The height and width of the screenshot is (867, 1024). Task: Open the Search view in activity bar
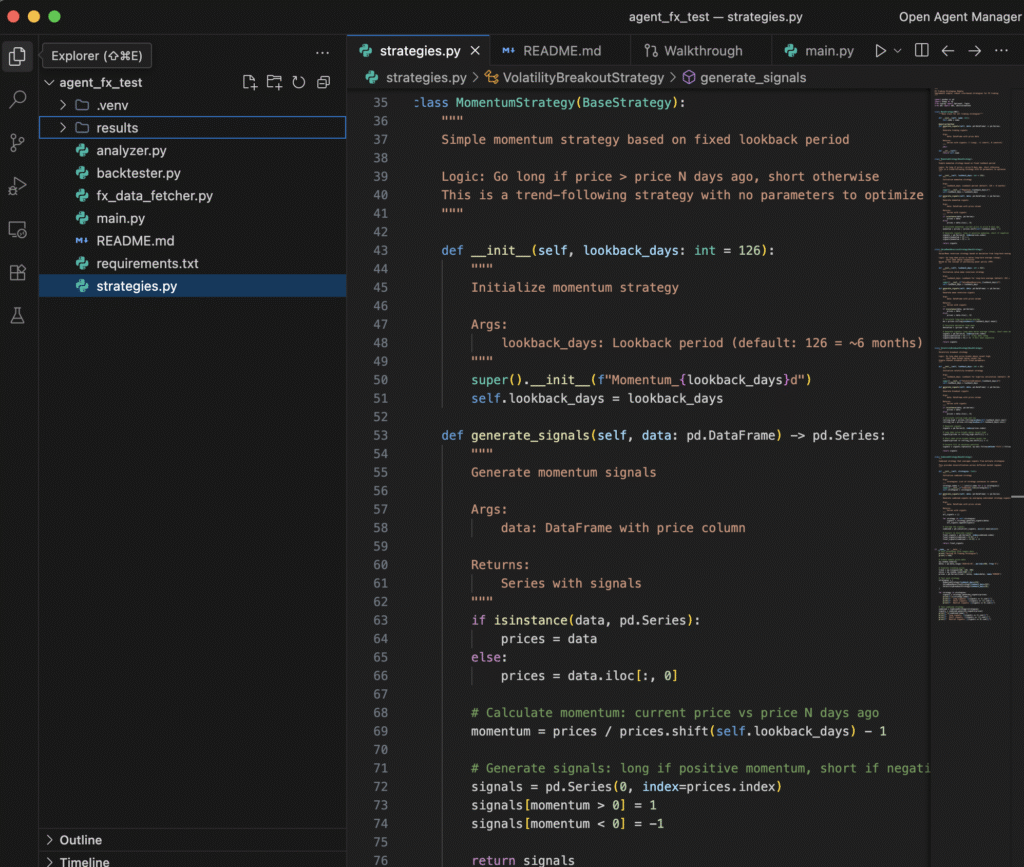point(18,99)
